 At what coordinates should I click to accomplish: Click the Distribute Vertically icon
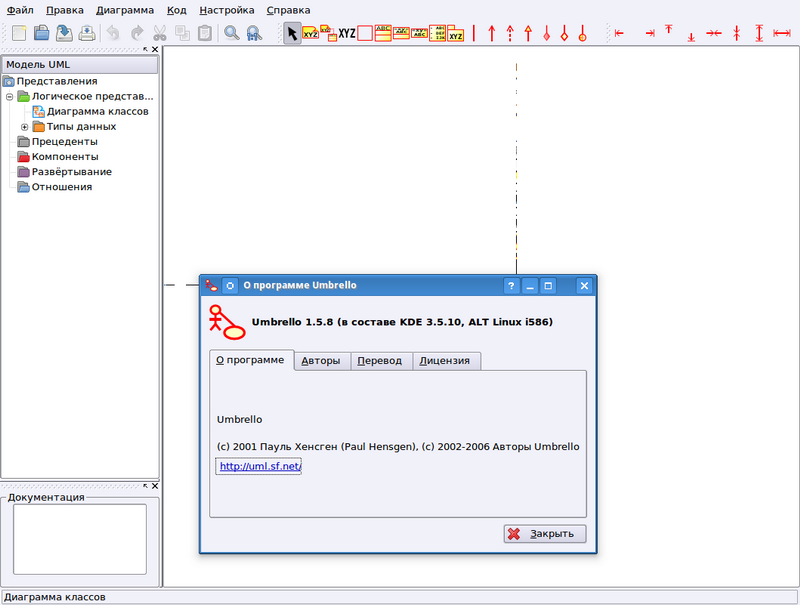pyautogui.click(x=759, y=33)
